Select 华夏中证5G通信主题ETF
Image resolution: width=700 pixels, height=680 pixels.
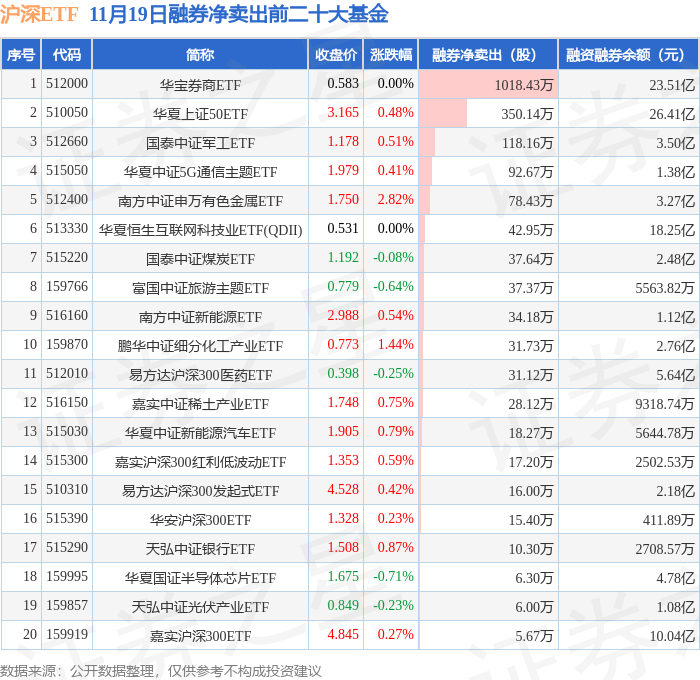pos(200,172)
